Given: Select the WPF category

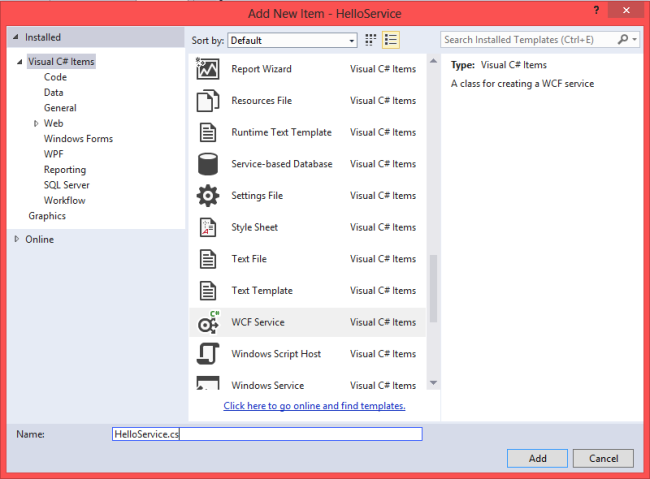Looking at the screenshot, I should (x=53, y=154).
